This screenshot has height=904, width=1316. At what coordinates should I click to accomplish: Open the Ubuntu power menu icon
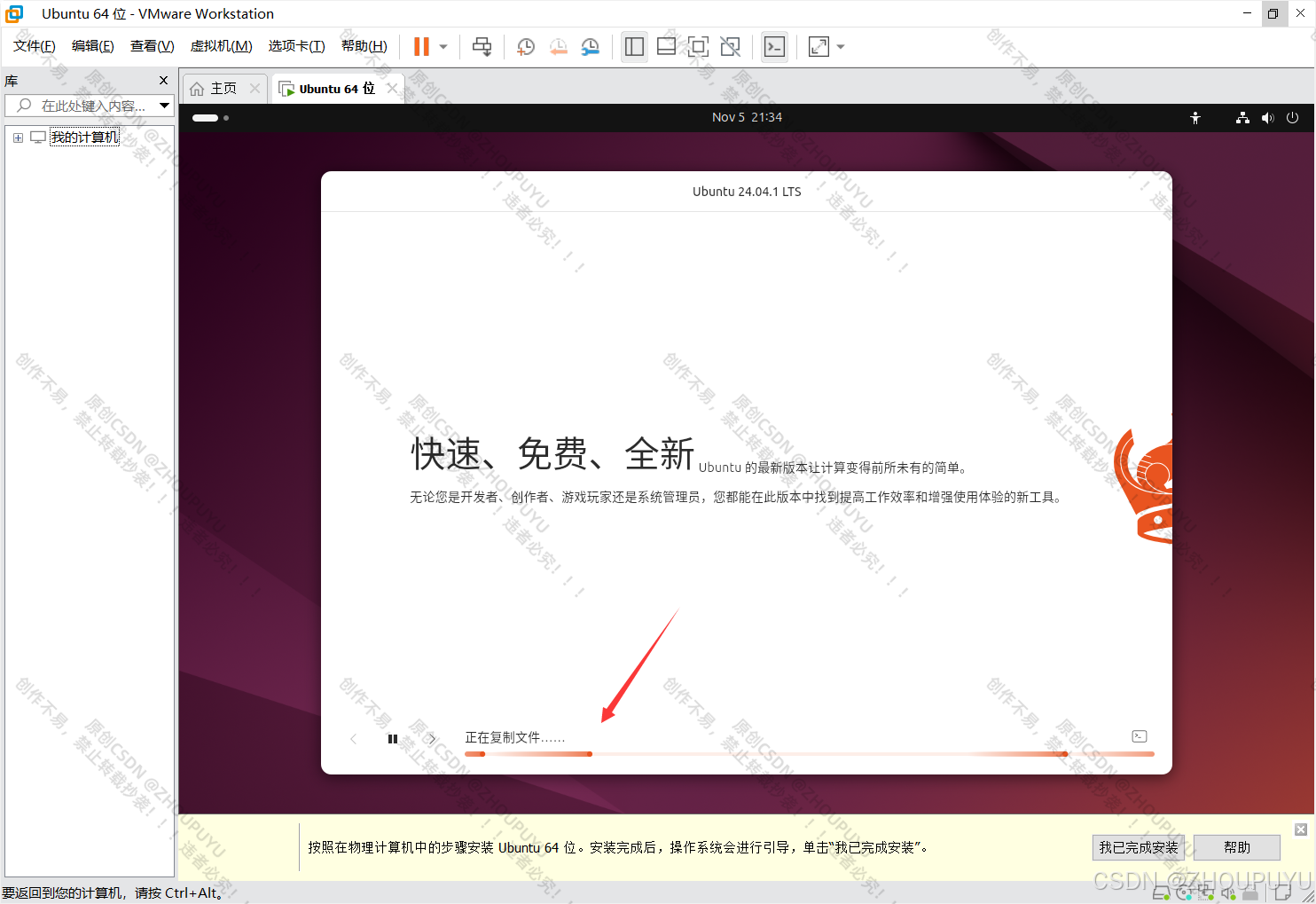pos(1292,118)
